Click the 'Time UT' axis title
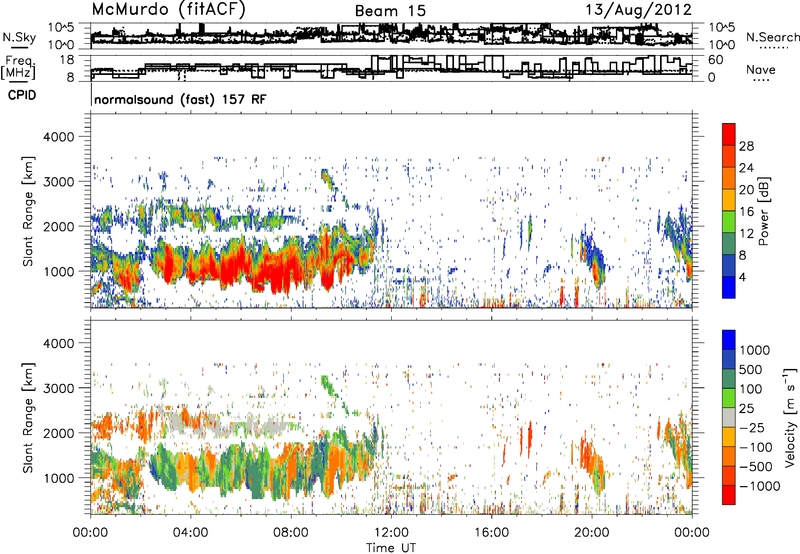Viewport: 800px width, 554px height. tap(391, 548)
